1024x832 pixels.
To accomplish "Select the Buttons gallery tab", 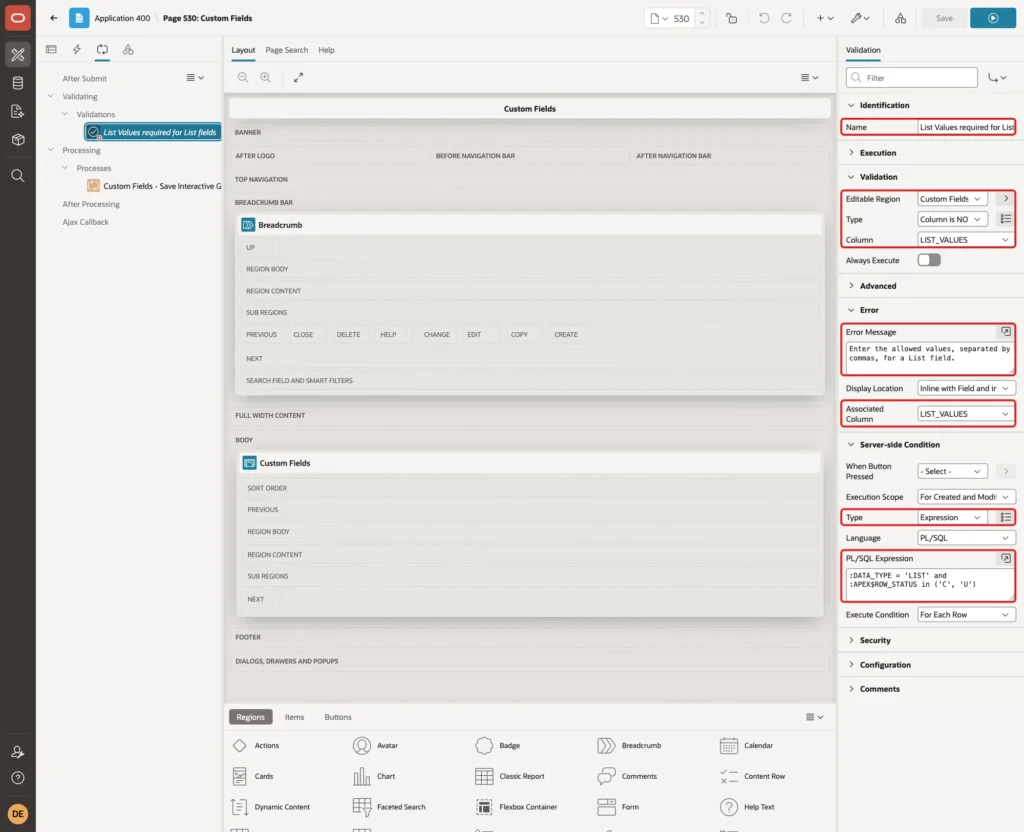I will coord(338,717).
